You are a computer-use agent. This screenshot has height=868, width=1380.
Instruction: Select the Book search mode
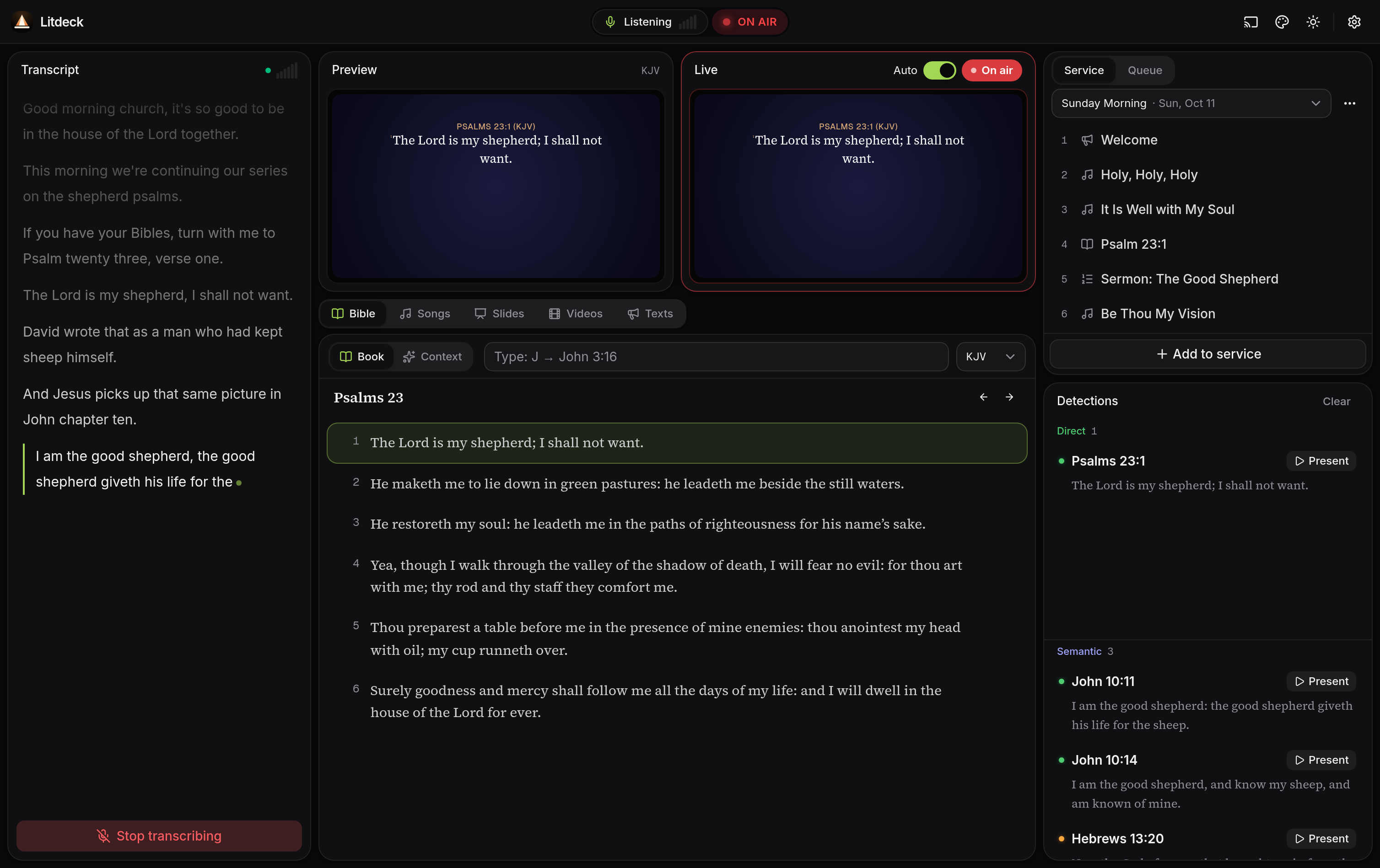(361, 356)
